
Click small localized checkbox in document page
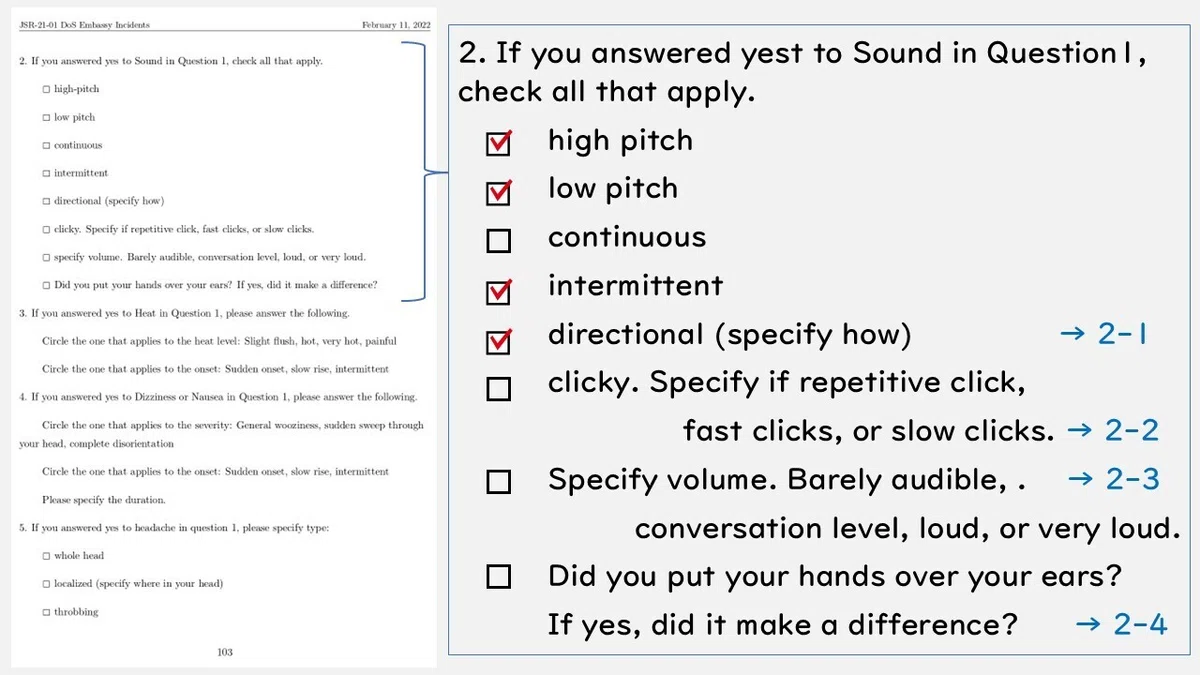point(46,584)
